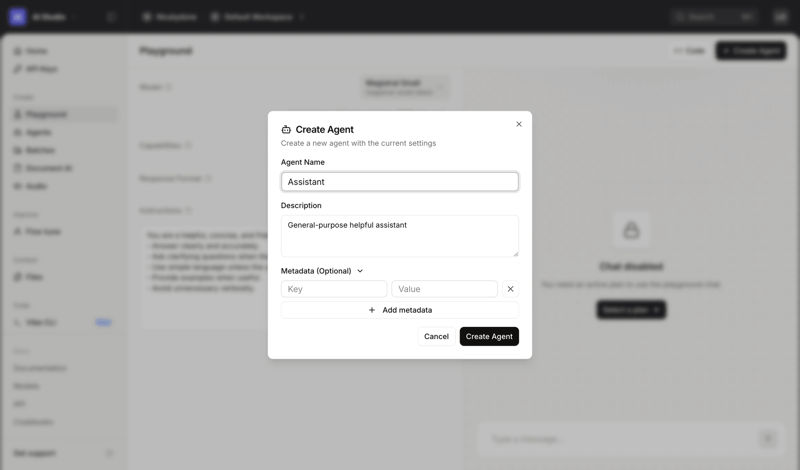Click the Search box in top bar
Viewport: 800px width, 470px height.
click(714, 17)
